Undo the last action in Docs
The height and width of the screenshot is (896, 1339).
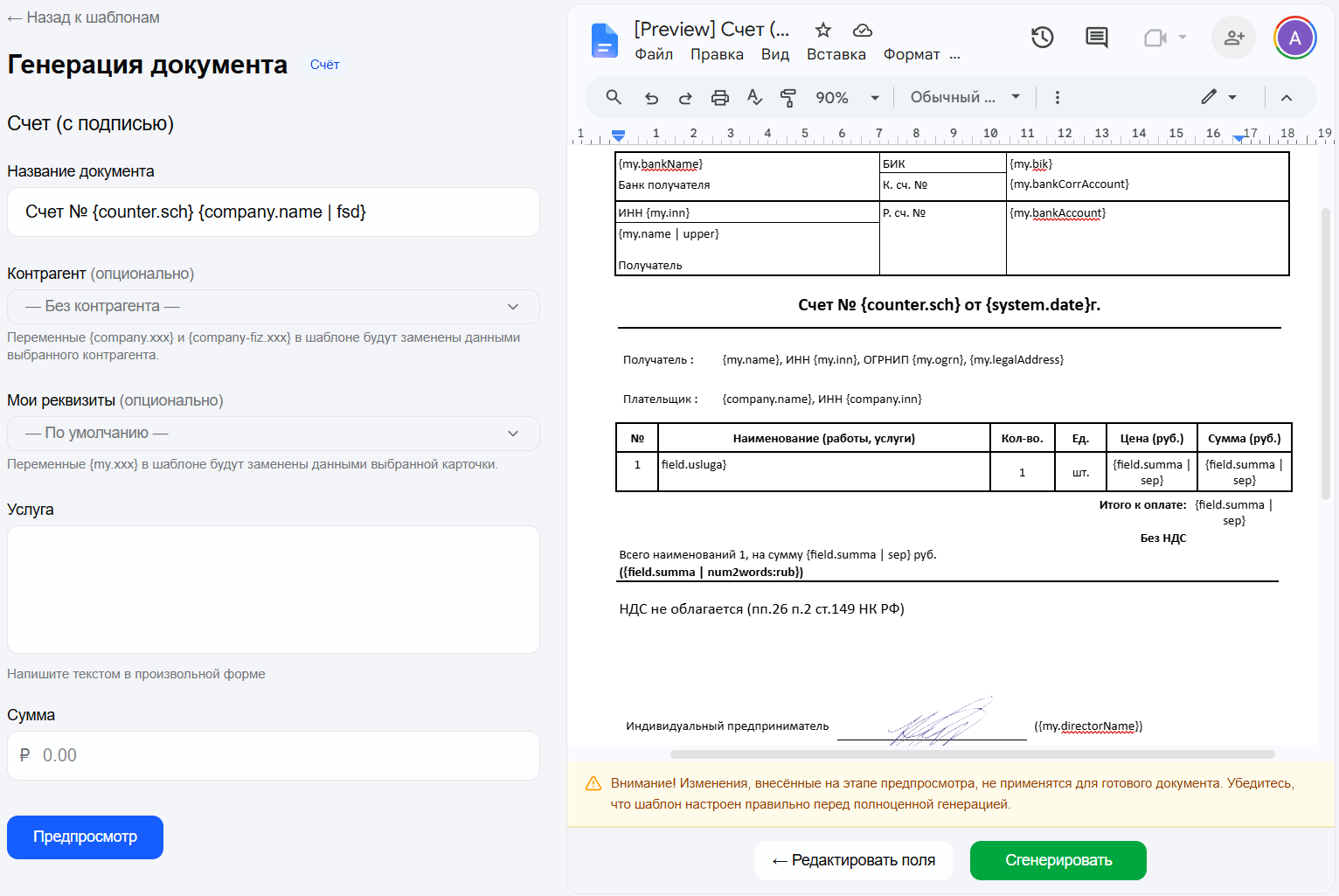coord(651,98)
